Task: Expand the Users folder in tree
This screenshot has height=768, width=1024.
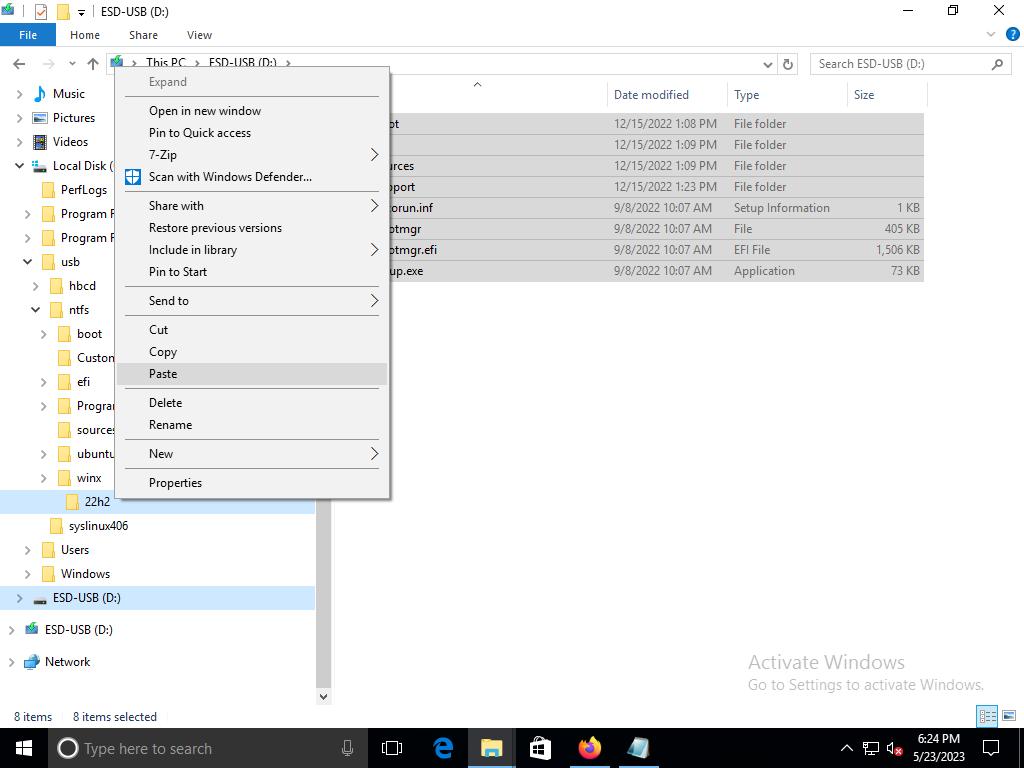Action: pyautogui.click(x=27, y=550)
